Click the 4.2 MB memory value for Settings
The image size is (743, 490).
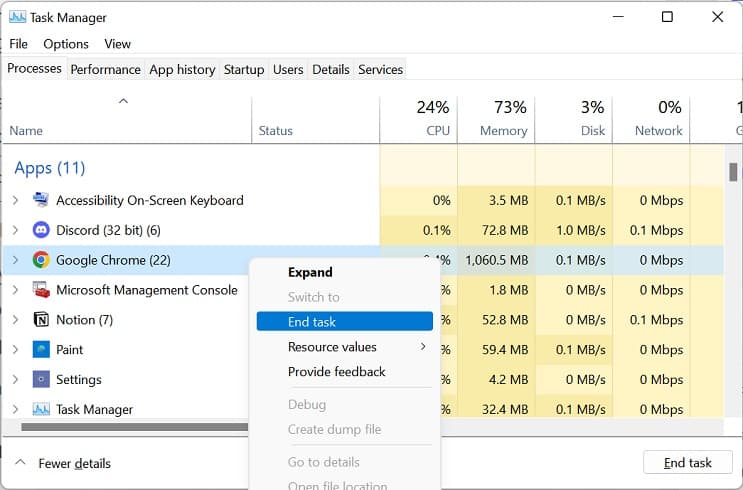click(508, 379)
